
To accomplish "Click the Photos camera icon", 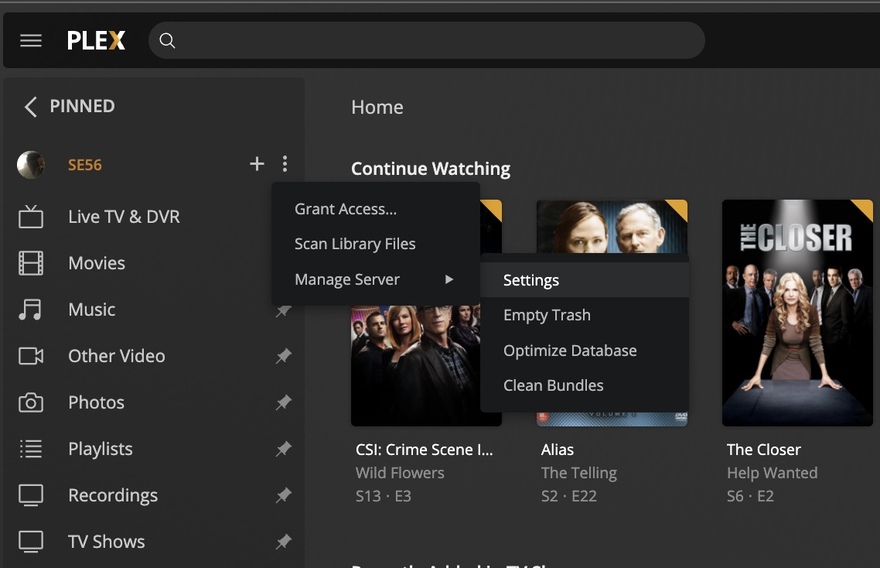I will [x=31, y=403].
